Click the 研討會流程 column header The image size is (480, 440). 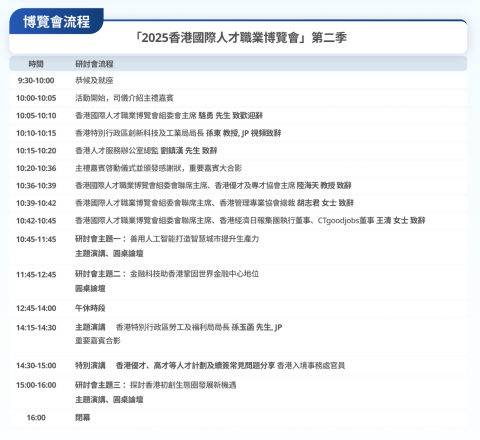(x=94, y=64)
